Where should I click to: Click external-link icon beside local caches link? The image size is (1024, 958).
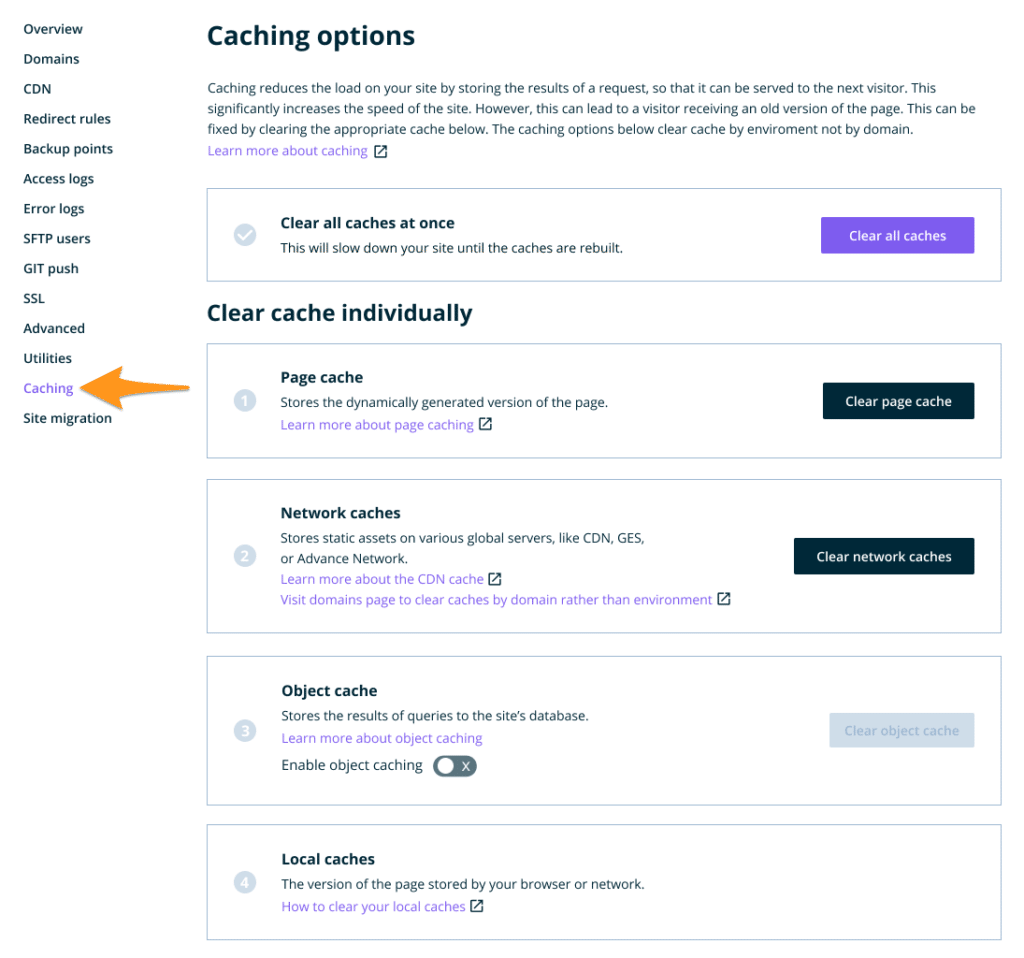point(477,907)
